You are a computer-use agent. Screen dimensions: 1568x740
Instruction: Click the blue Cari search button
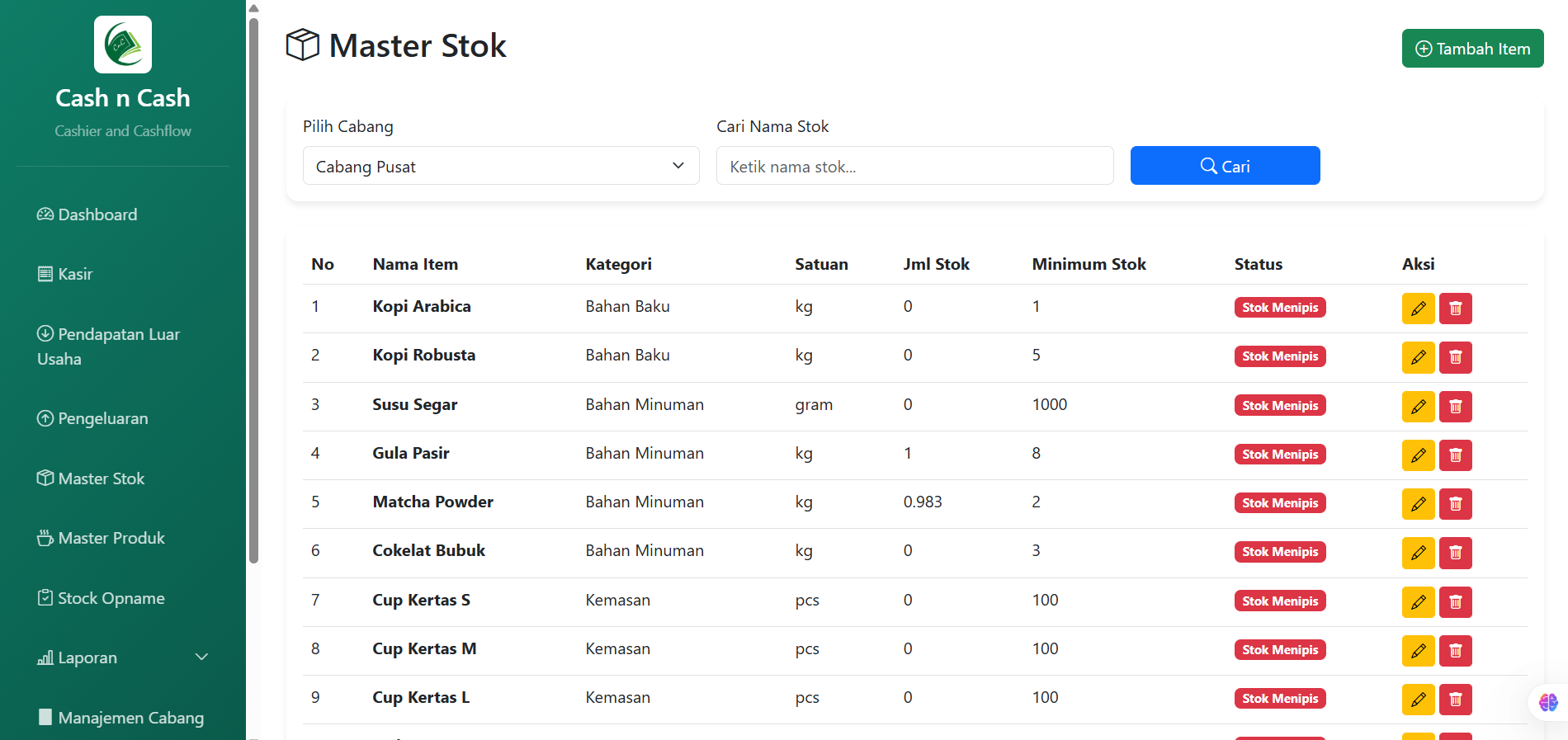(1225, 166)
